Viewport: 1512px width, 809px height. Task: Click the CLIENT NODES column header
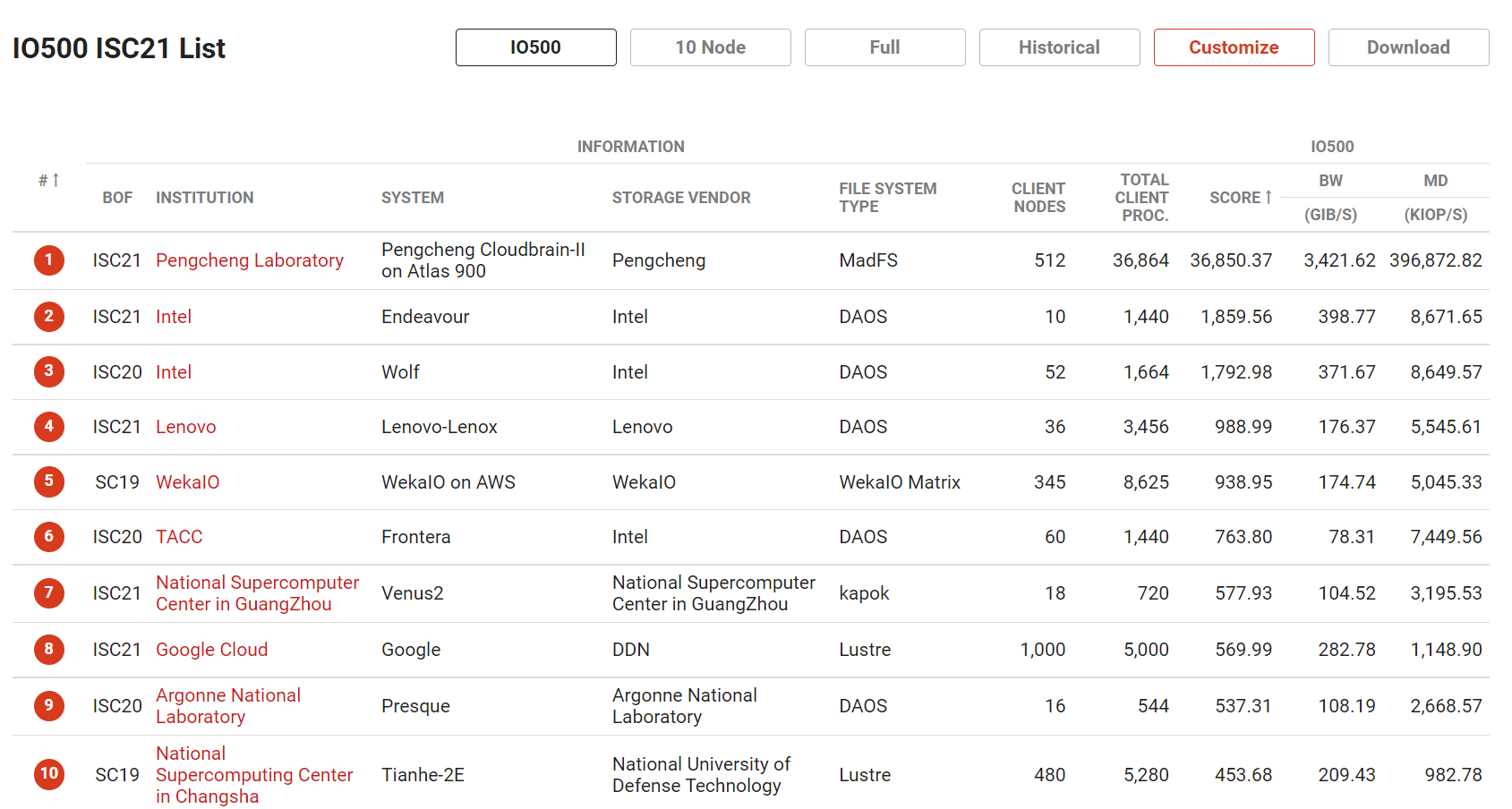[1038, 198]
